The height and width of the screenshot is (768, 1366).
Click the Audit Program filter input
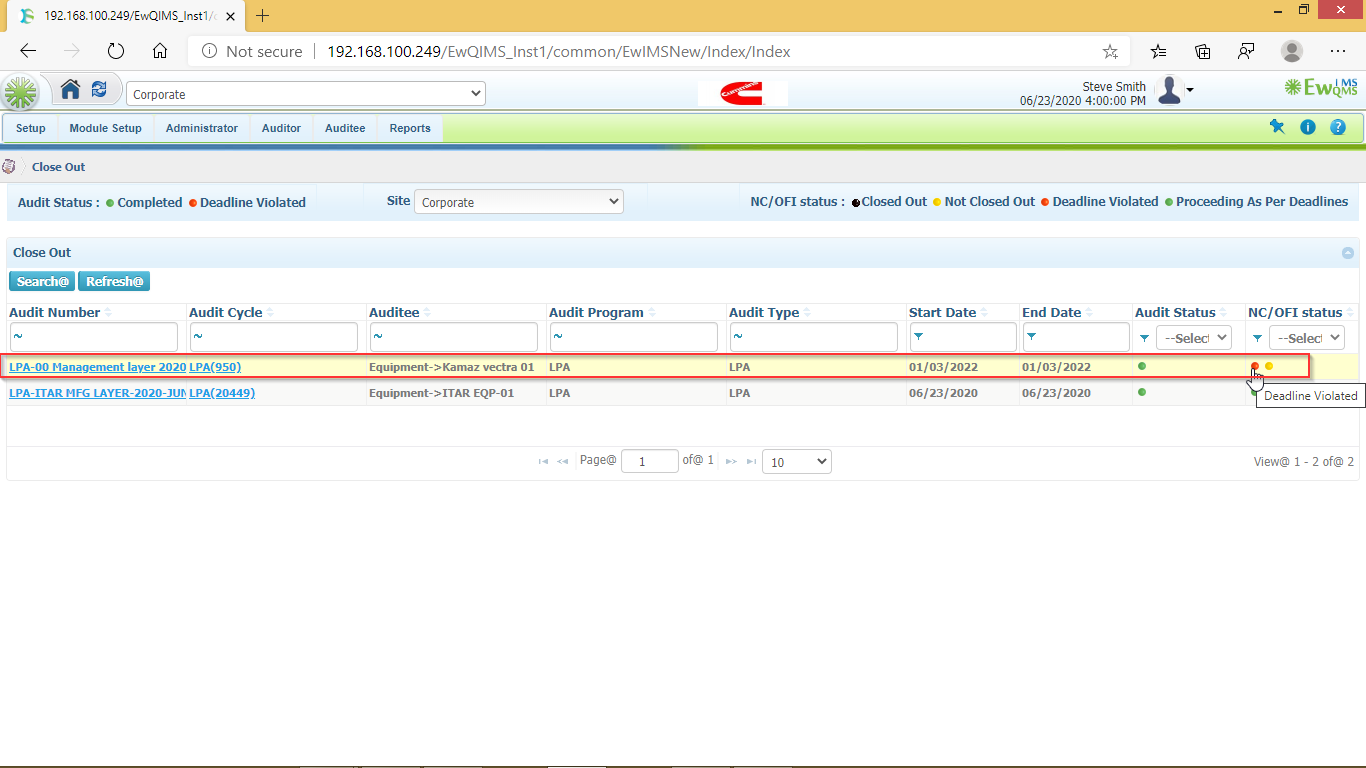click(634, 337)
